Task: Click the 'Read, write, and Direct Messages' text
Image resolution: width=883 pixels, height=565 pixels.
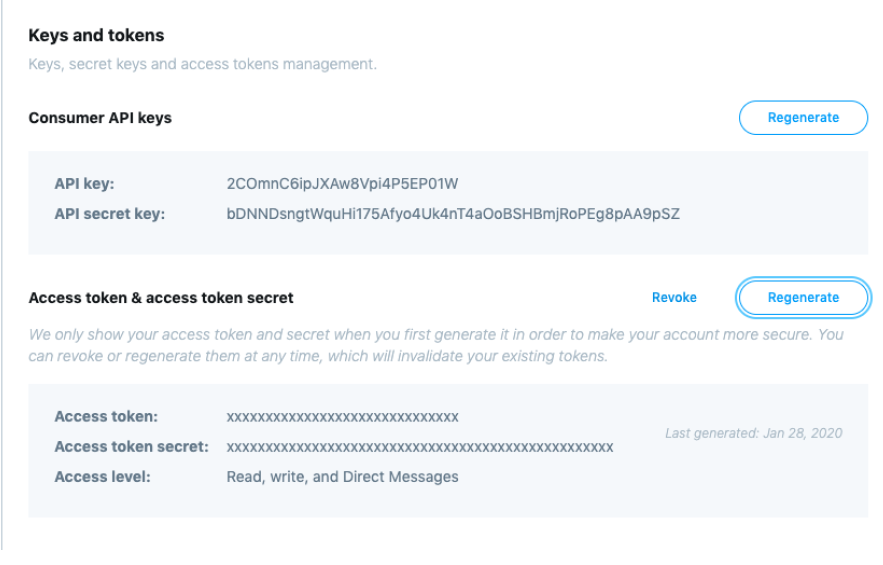Action: 342,477
